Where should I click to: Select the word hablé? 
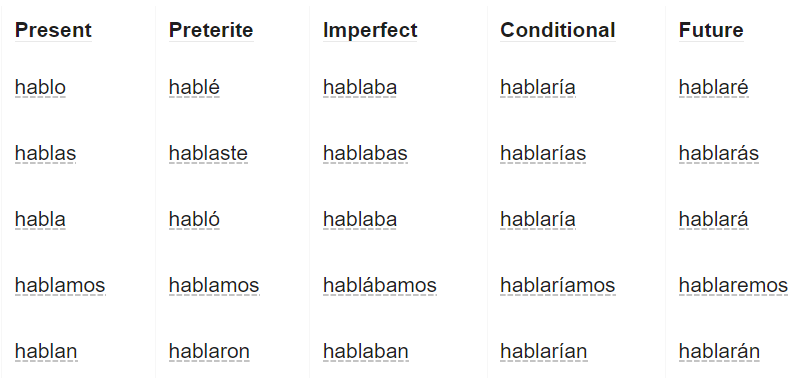tap(194, 87)
